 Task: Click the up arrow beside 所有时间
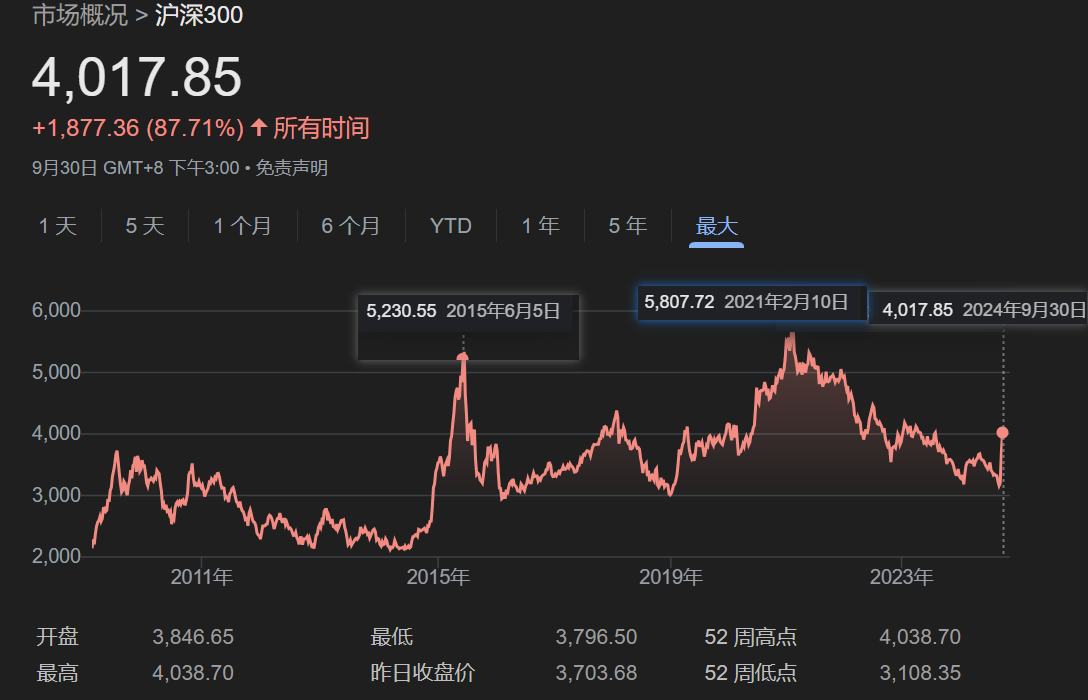click(x=259, y=127)
